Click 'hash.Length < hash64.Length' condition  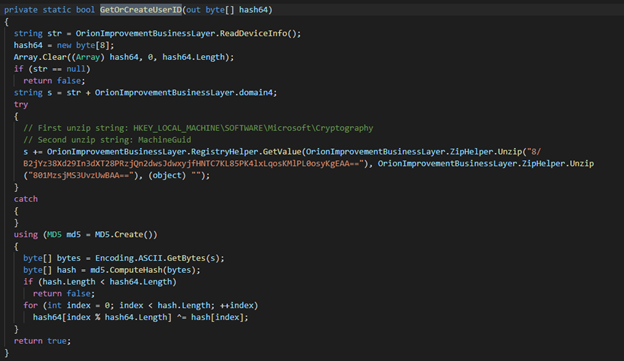pos(107,282)
